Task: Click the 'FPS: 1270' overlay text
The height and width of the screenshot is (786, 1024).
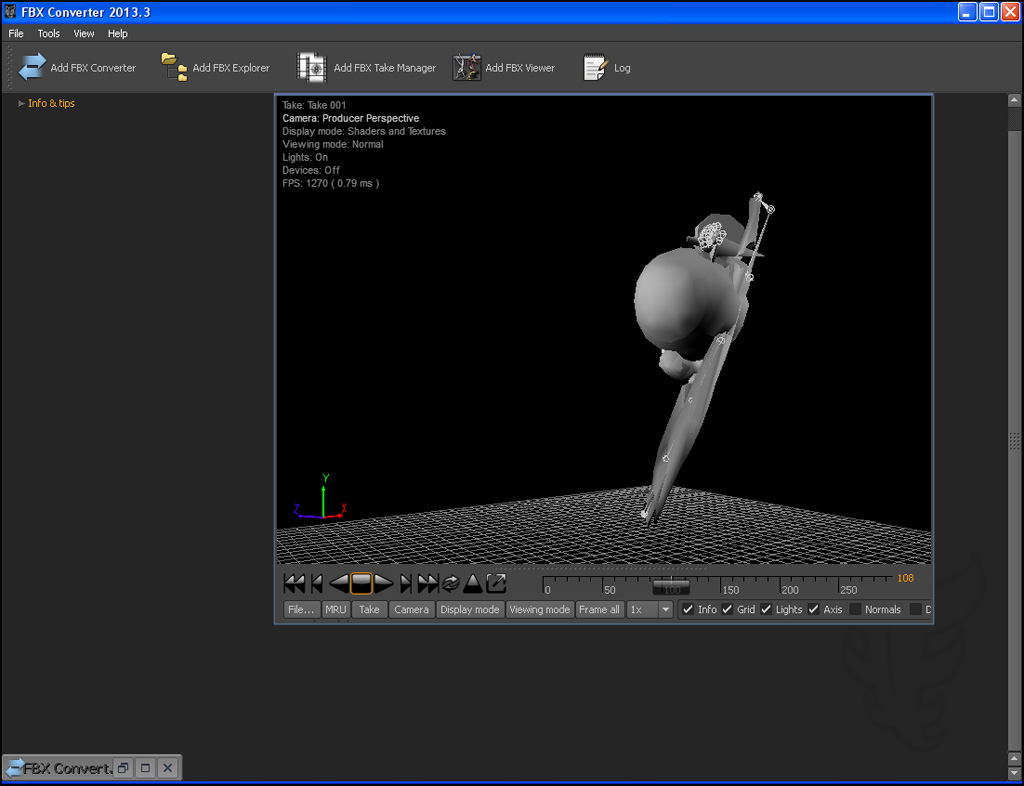Action: click(330, 183)
